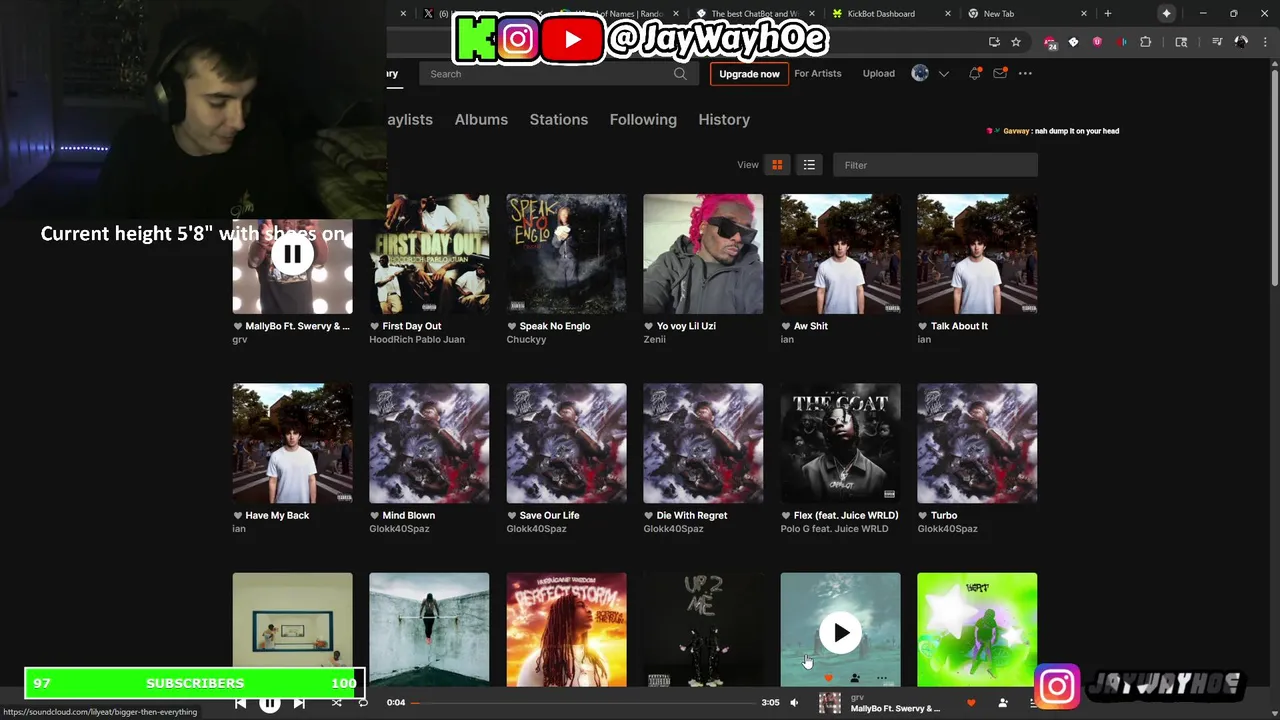Click the Mind Blown track title
The width and height of the screenshot is (1280, 720).
click(x=408, y=515)
